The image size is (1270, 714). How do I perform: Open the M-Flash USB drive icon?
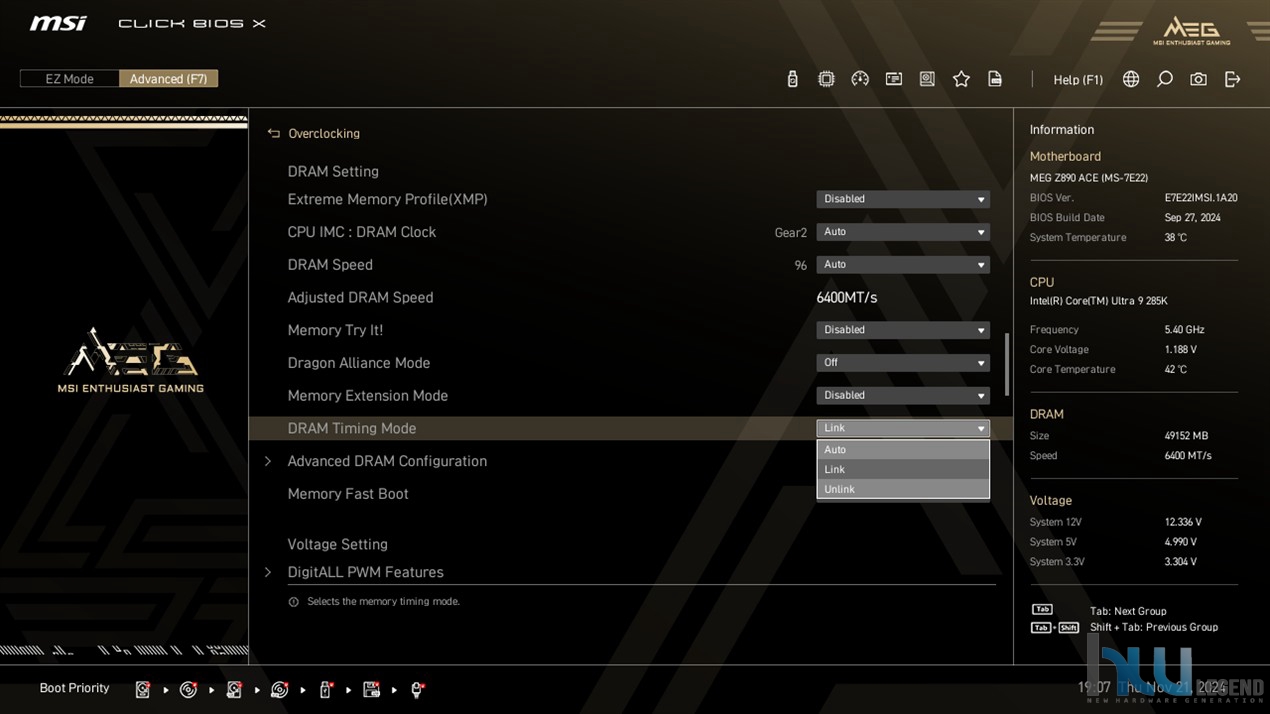click(792, 79)
